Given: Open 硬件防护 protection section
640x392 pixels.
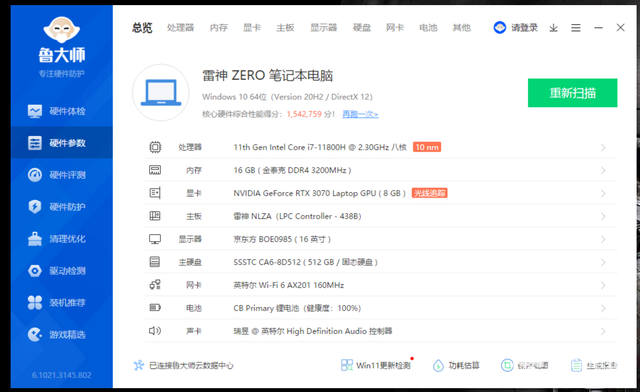Looking at the screenshot, I should 61,207.
